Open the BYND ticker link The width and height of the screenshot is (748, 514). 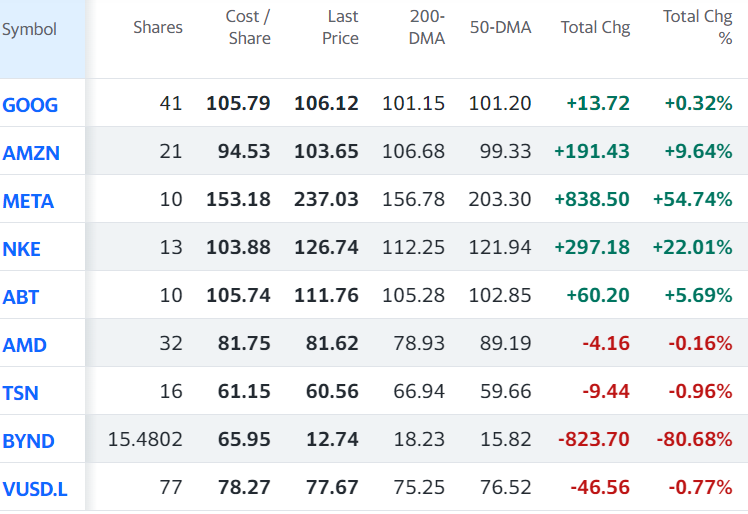tap(28, 441)
